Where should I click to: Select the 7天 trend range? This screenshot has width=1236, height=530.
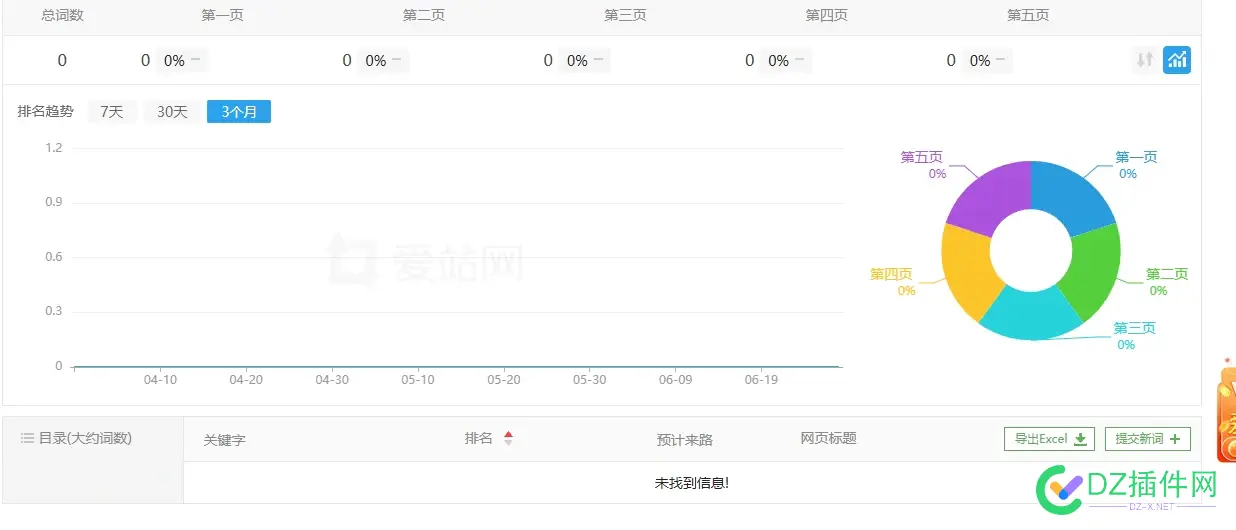112,112
